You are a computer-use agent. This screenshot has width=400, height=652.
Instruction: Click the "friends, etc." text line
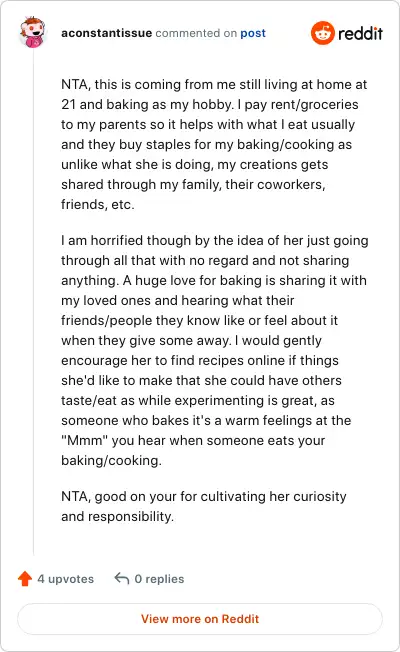click(x=98, y=205)
